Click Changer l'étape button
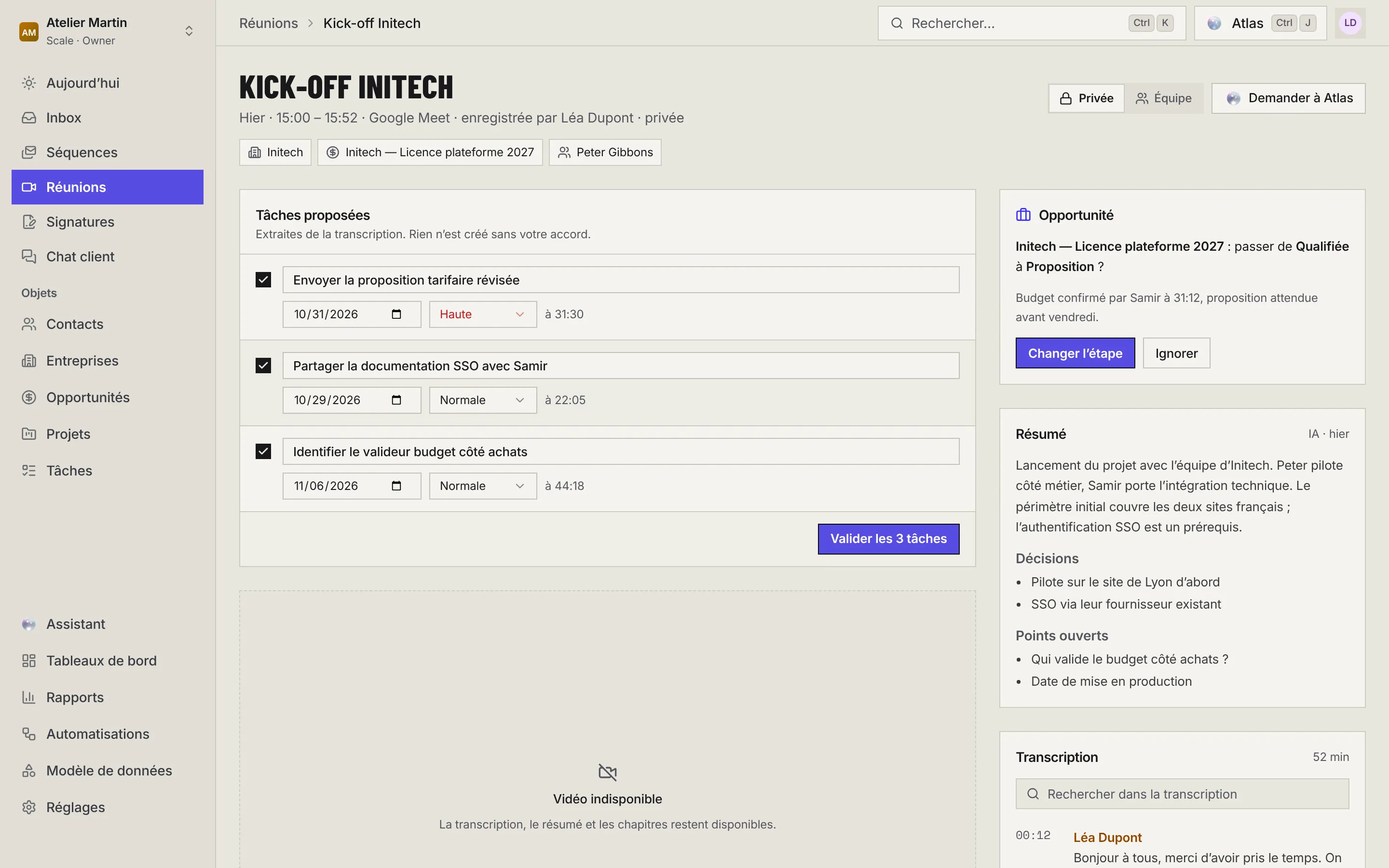The height and width of the screenshot is (868, 1389). pos(1075,353)
